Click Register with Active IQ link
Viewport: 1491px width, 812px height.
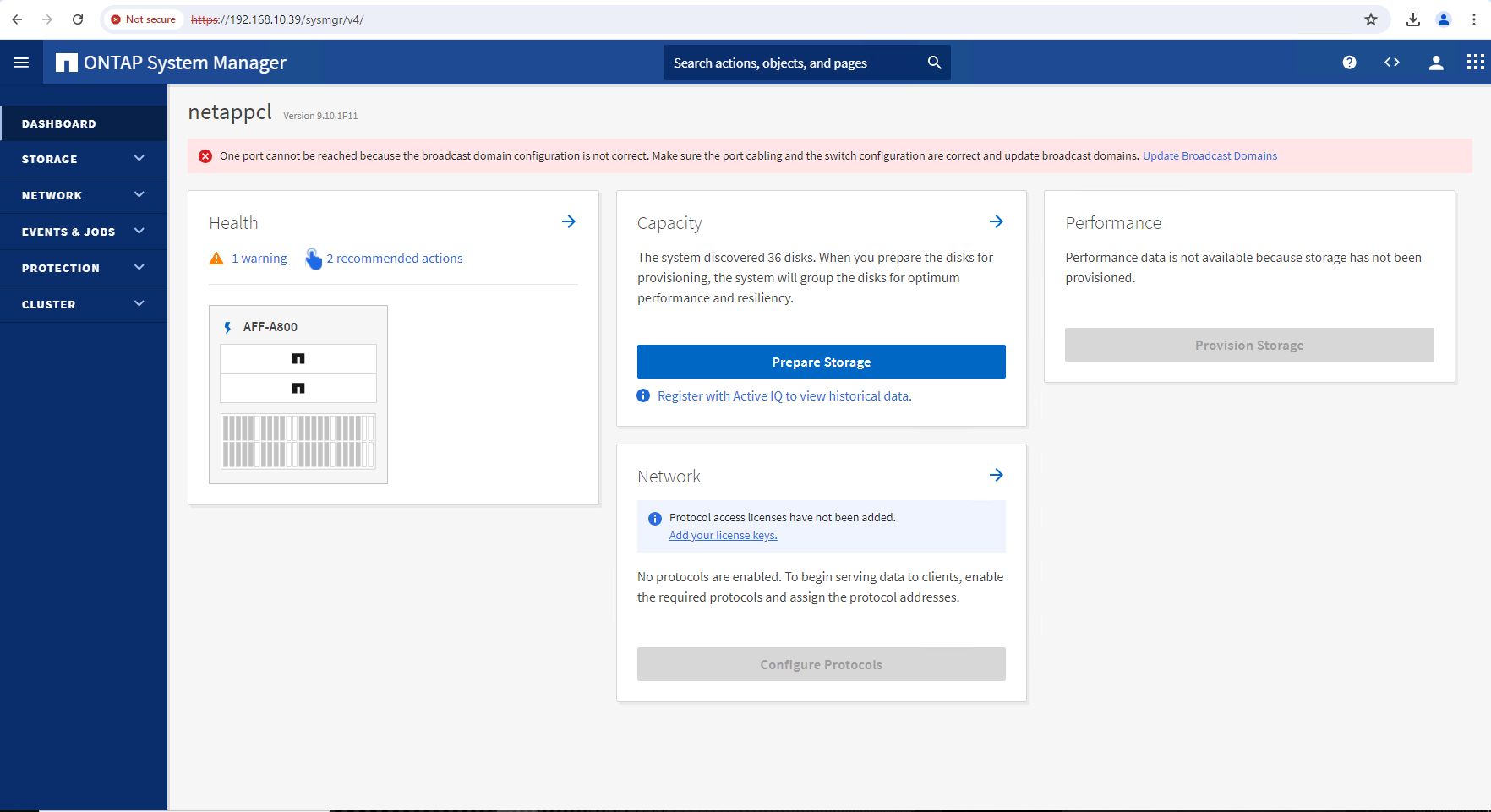pos(784,395)
